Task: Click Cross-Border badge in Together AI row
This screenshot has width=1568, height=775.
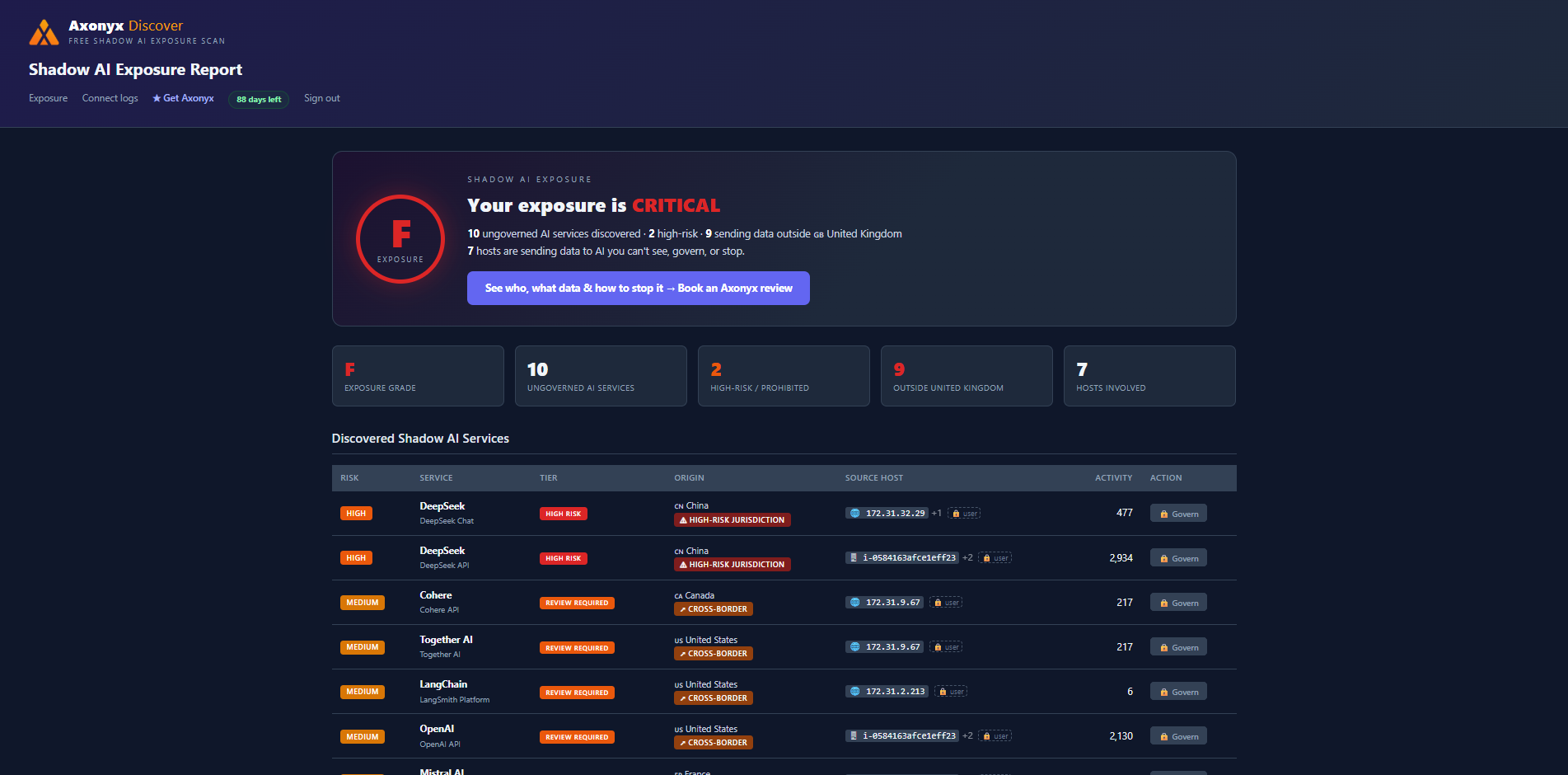Action: coord(714,653)
